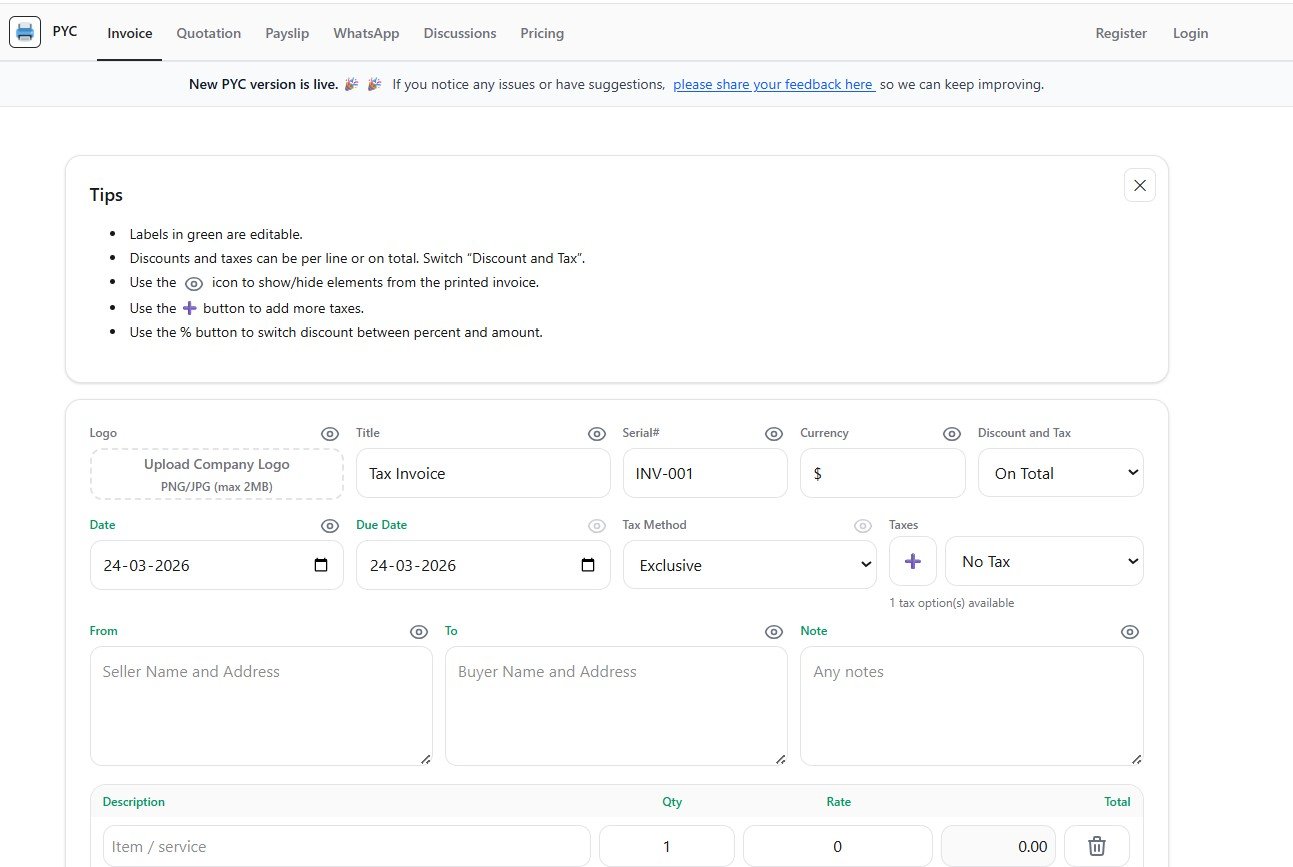Click the Title input field

(x=483, y=473)
